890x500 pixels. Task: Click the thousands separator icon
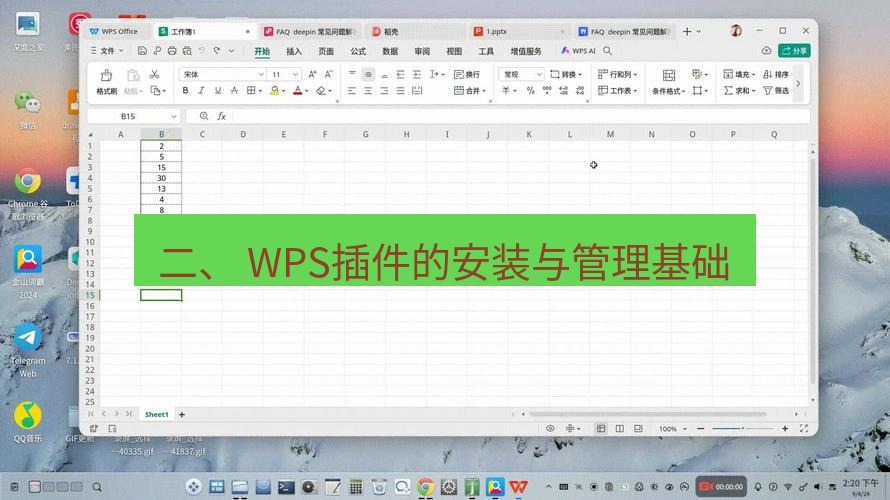pos(547,91)
